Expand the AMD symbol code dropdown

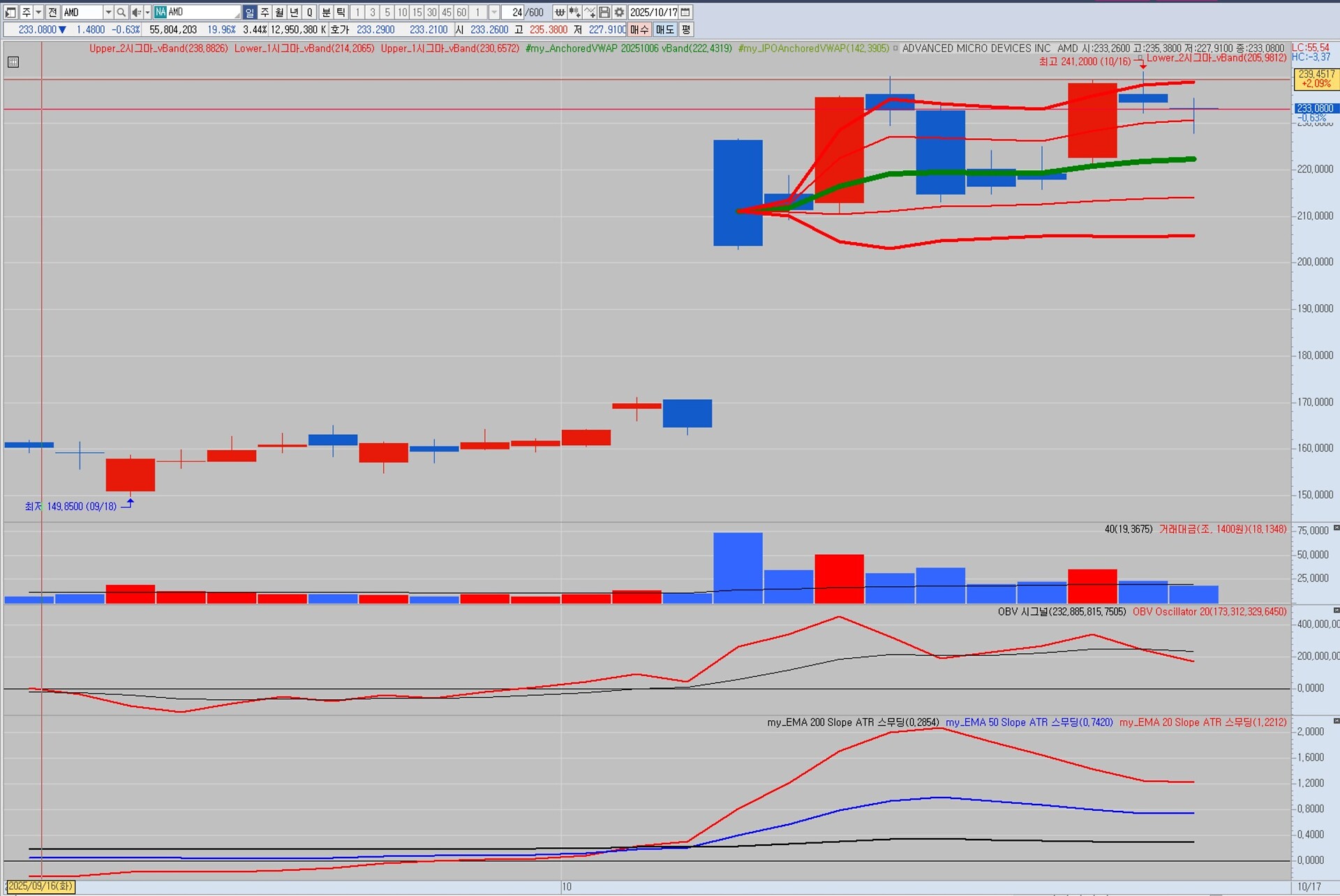[108, 12]
